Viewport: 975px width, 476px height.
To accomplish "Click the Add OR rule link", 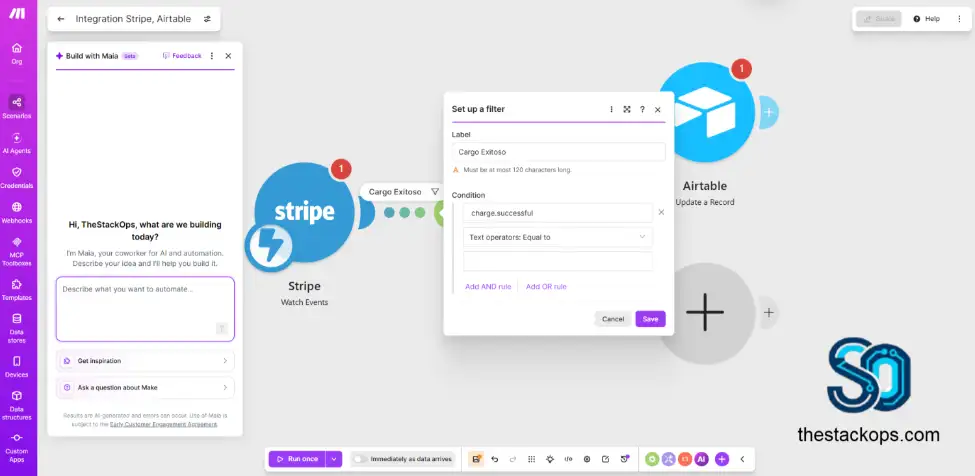I will click(546, 286).
